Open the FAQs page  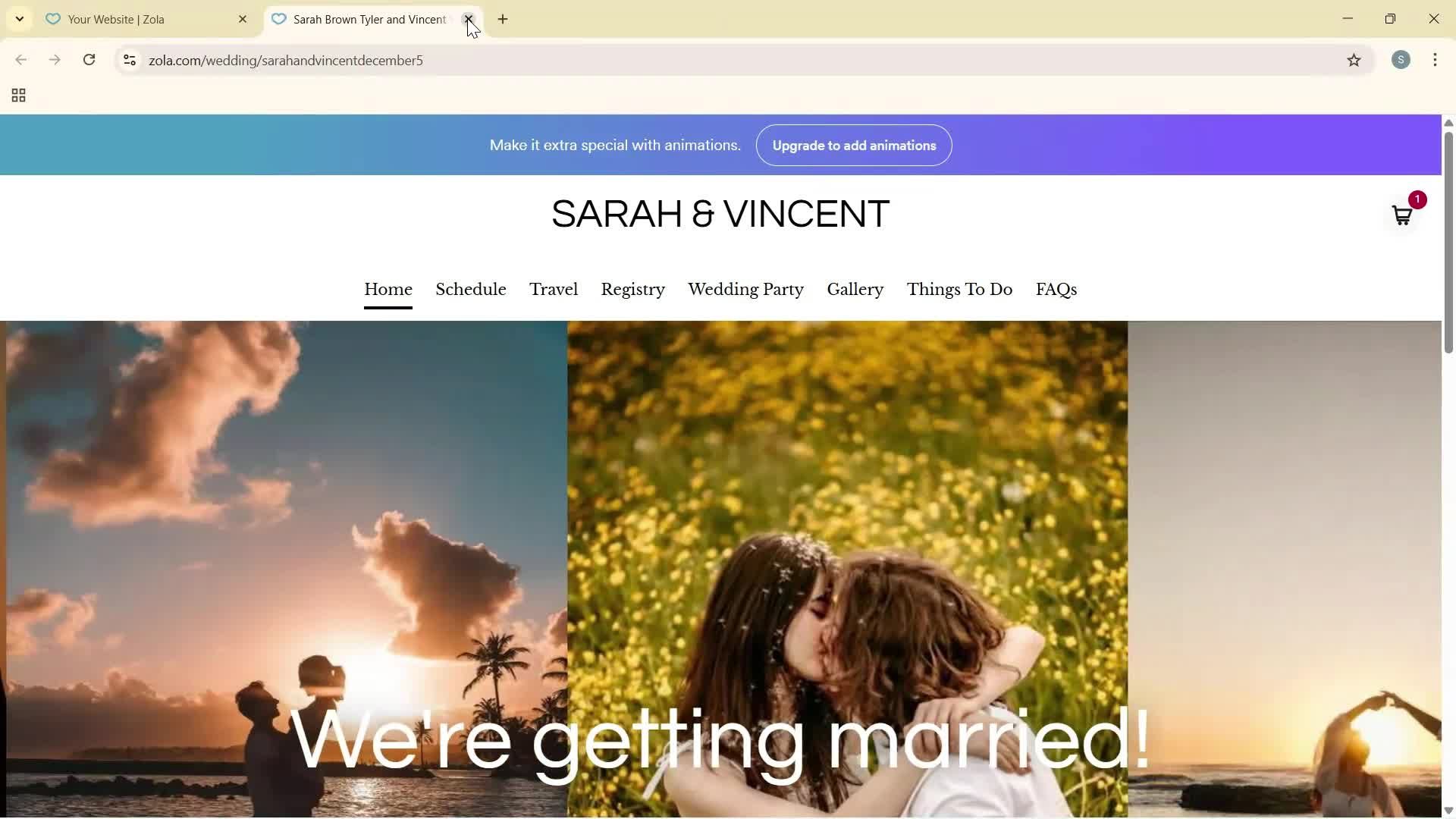[1056, 289]
